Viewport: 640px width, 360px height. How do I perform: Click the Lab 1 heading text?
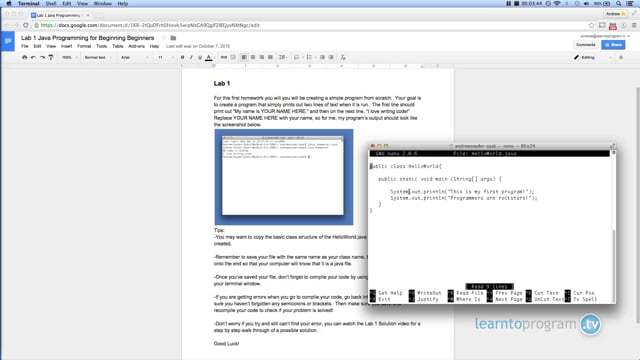(222, 83)
